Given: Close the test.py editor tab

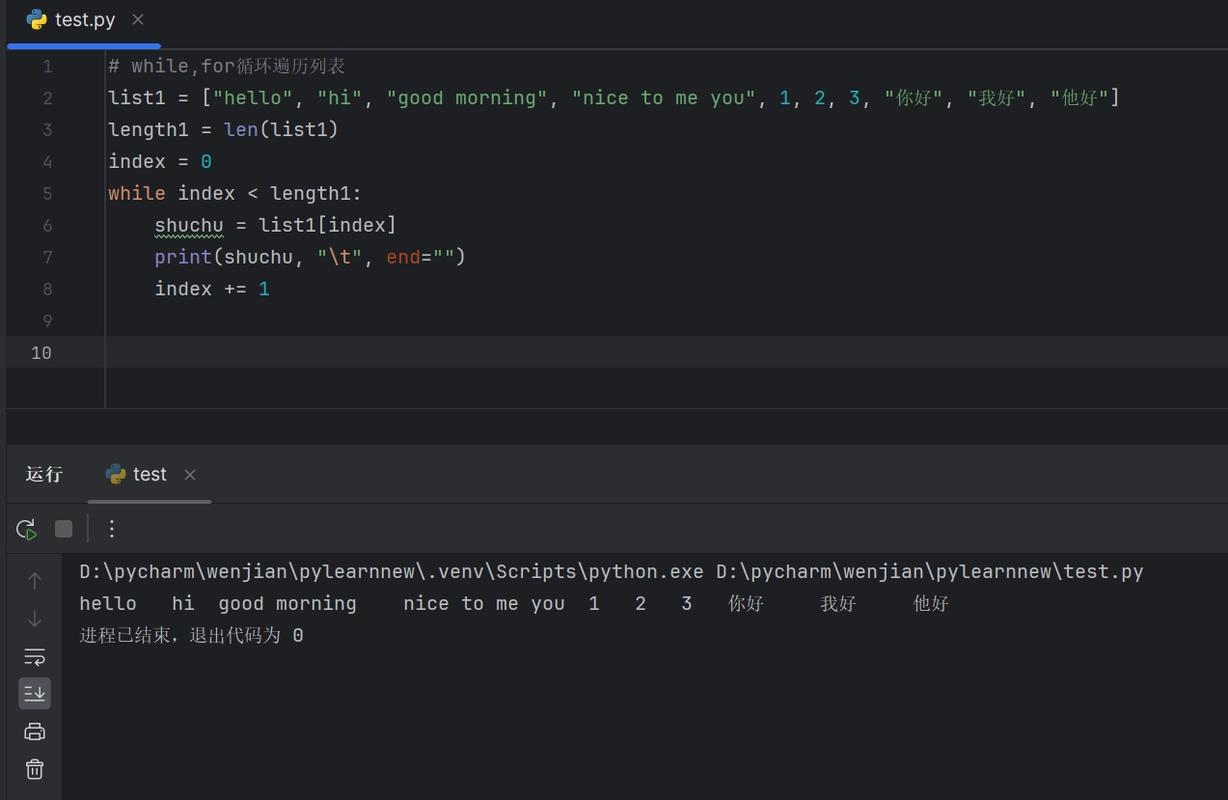Looking at the screenshot, I should [138, 20].
